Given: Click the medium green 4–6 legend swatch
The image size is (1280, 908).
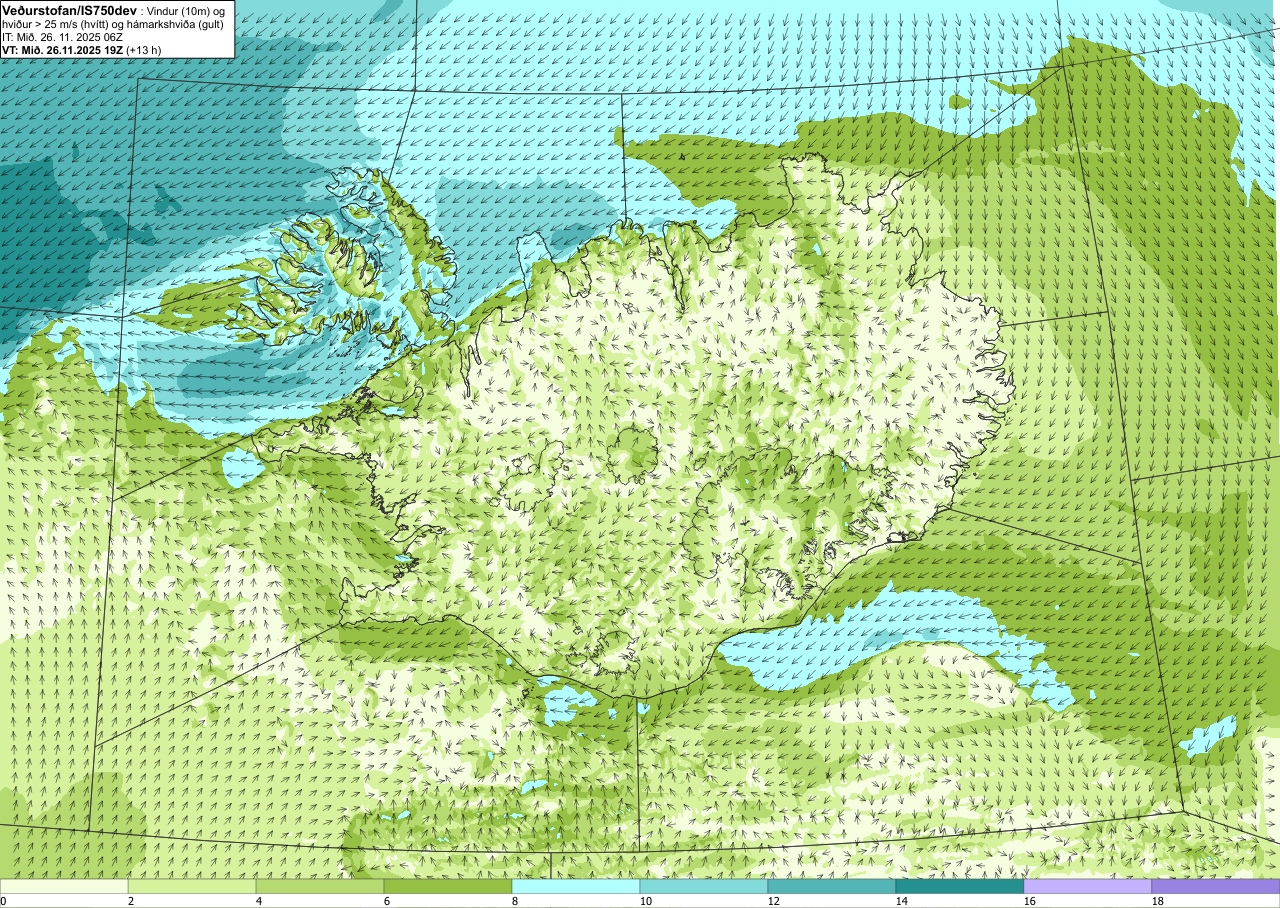Looking at the screenshot, I should (x=320, y=886).
